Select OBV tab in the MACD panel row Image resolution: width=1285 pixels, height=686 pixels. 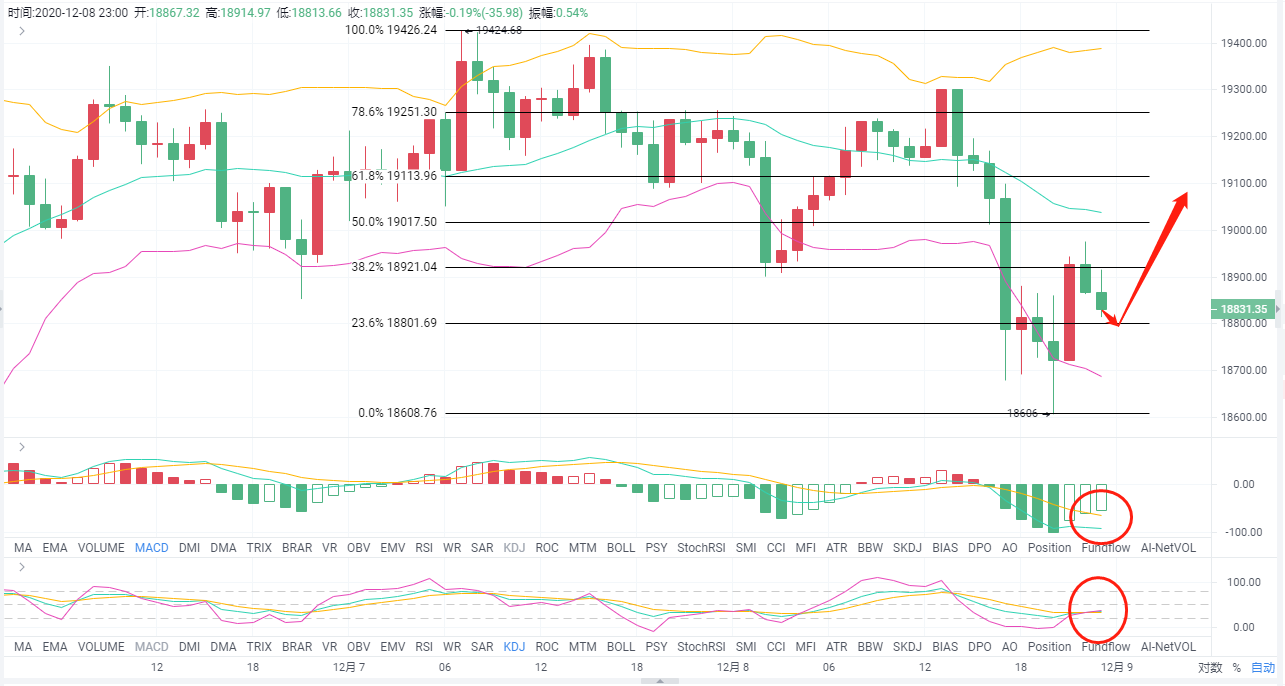click(x=359, y=548)
